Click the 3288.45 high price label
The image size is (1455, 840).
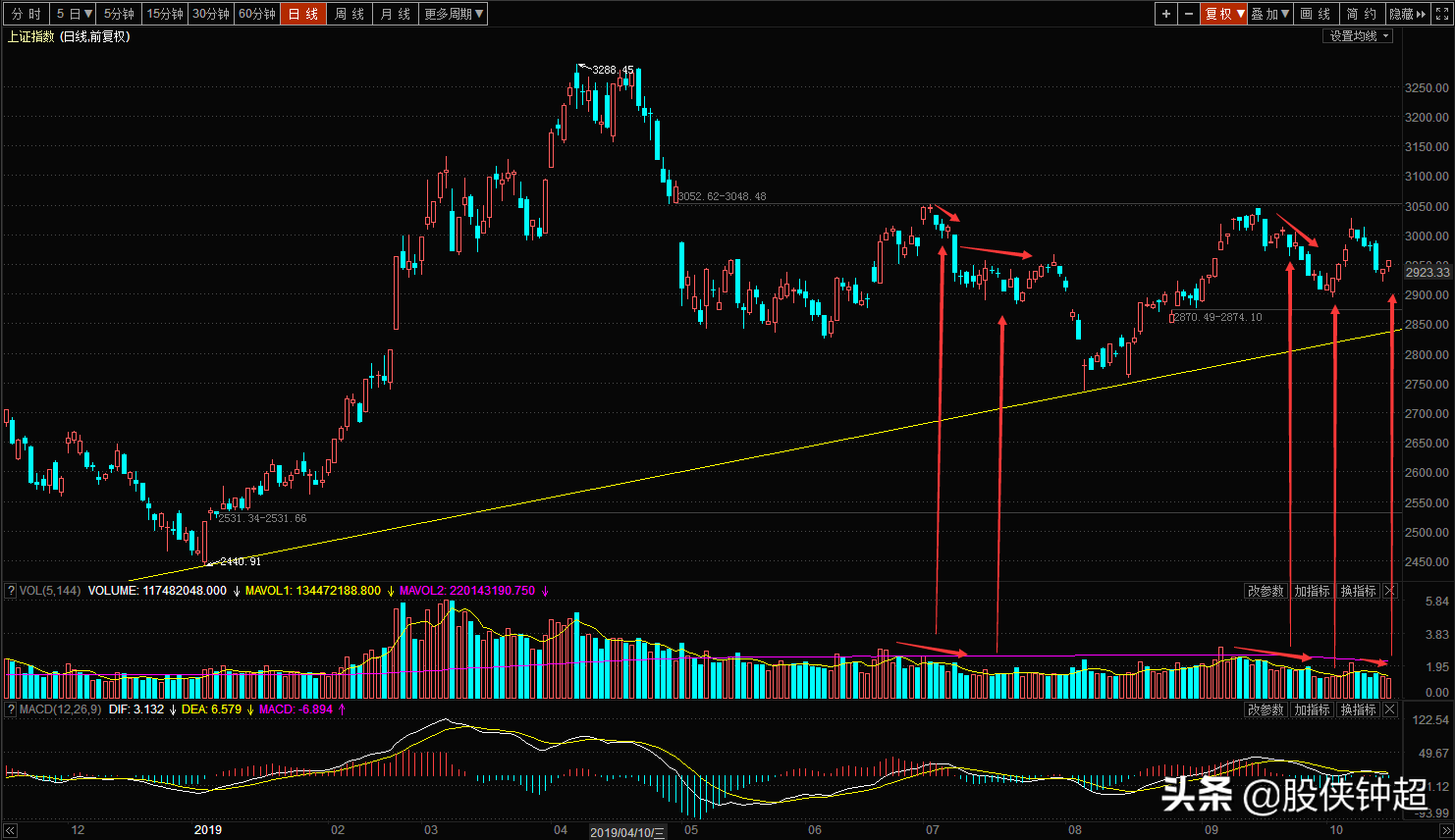click(613, 70)
